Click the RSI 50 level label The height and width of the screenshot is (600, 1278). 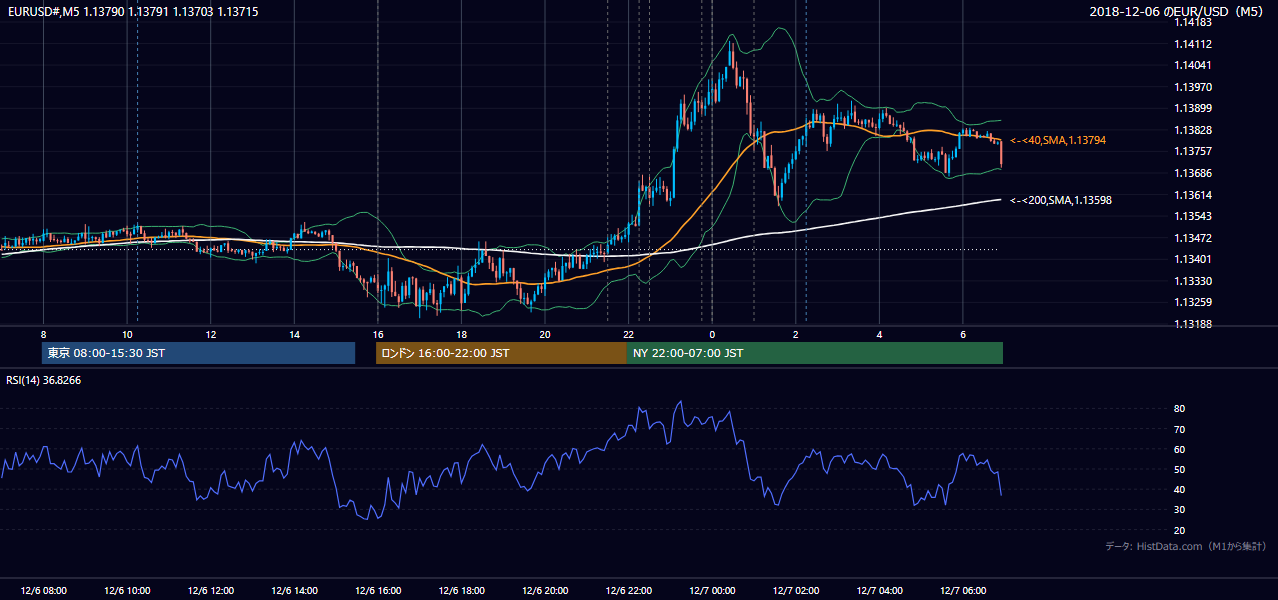1180,469
